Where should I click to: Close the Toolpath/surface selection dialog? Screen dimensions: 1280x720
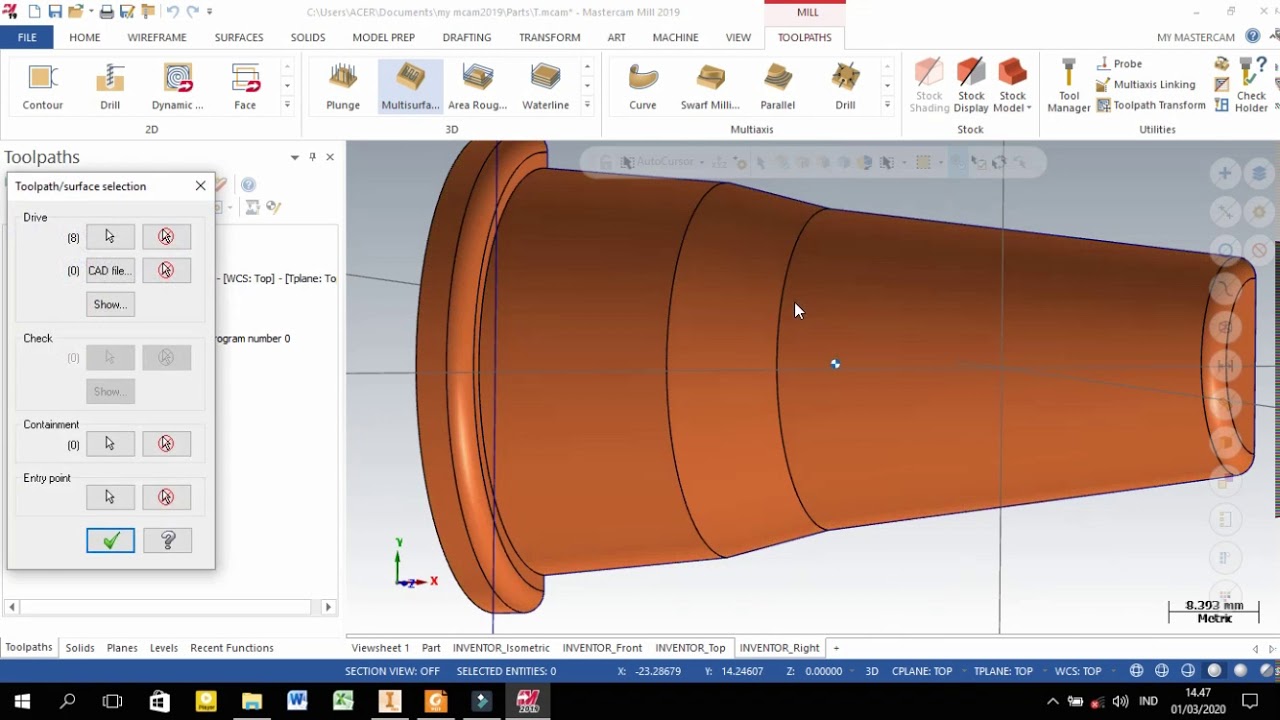[200, 186]
